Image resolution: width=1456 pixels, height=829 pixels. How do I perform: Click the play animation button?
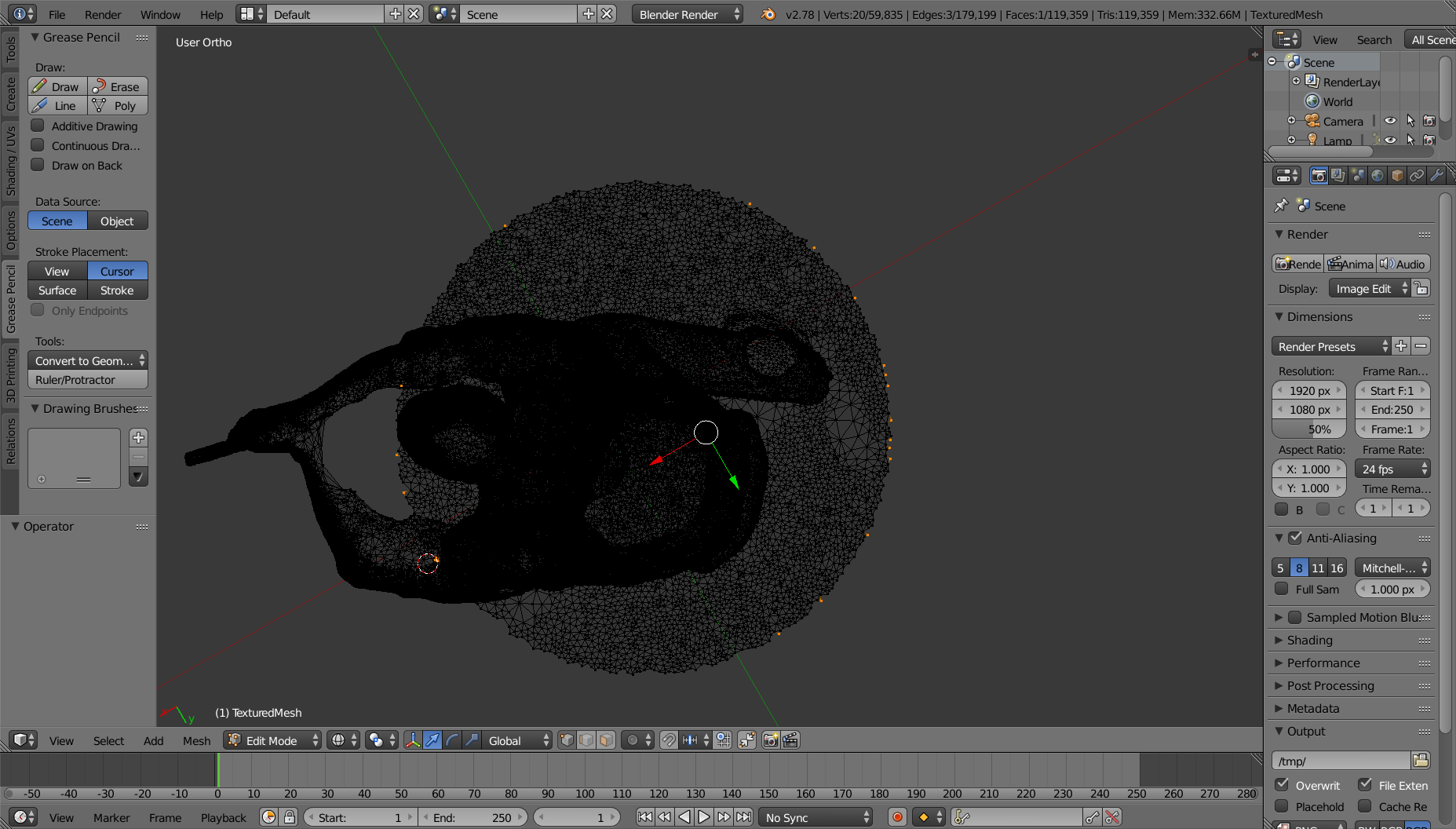tap(704, 816)
